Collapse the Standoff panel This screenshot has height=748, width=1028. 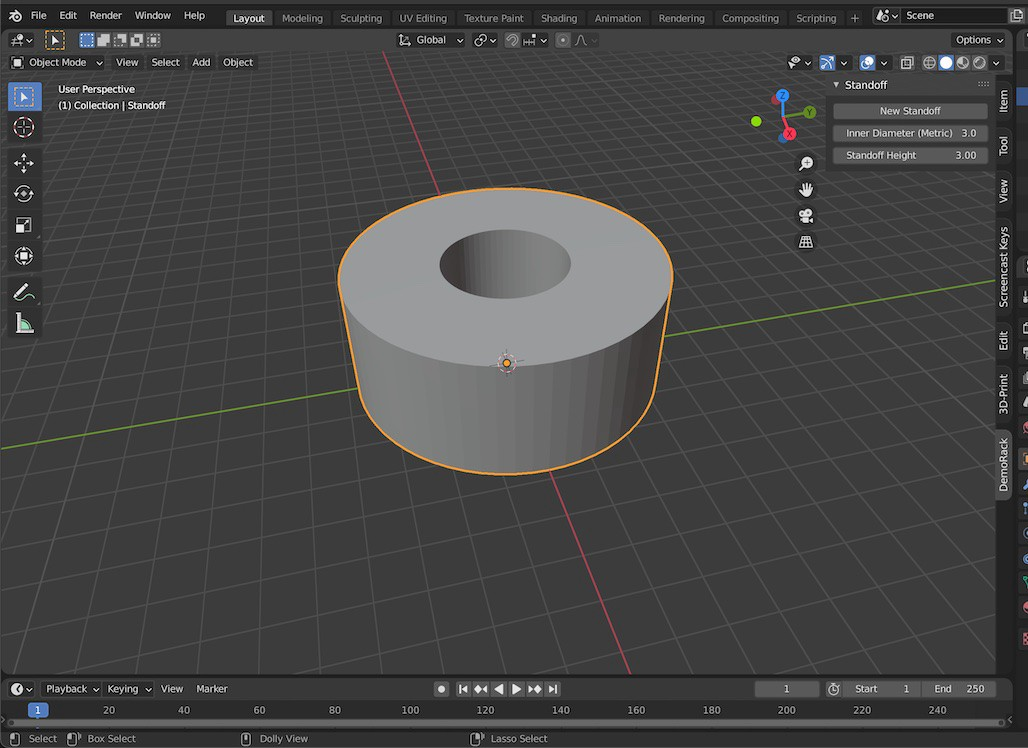[x=836, y=85]
